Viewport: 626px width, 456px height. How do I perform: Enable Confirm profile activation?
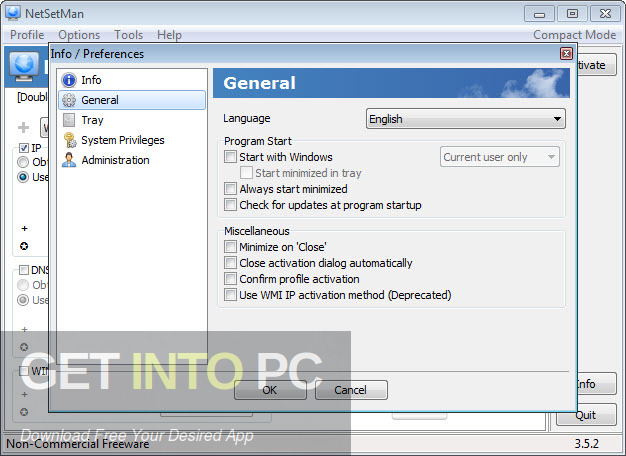(230, 279)
